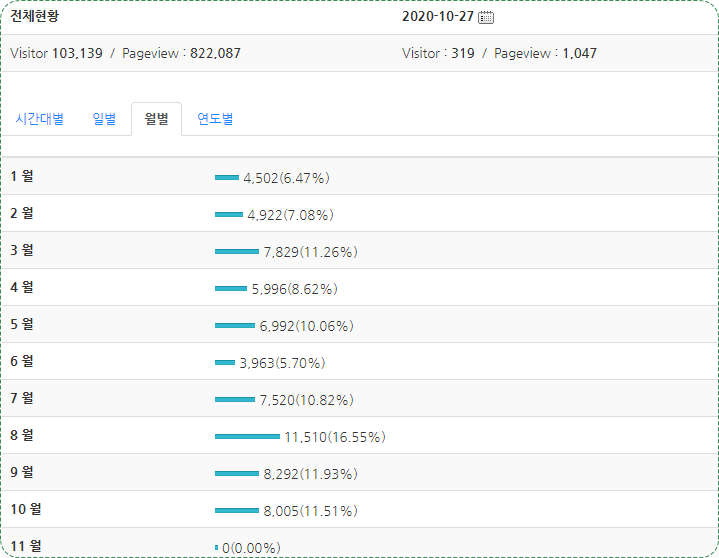Click the value 7,520(10.82%)
This screenshot has height=558, width=719.
[306, 400]
